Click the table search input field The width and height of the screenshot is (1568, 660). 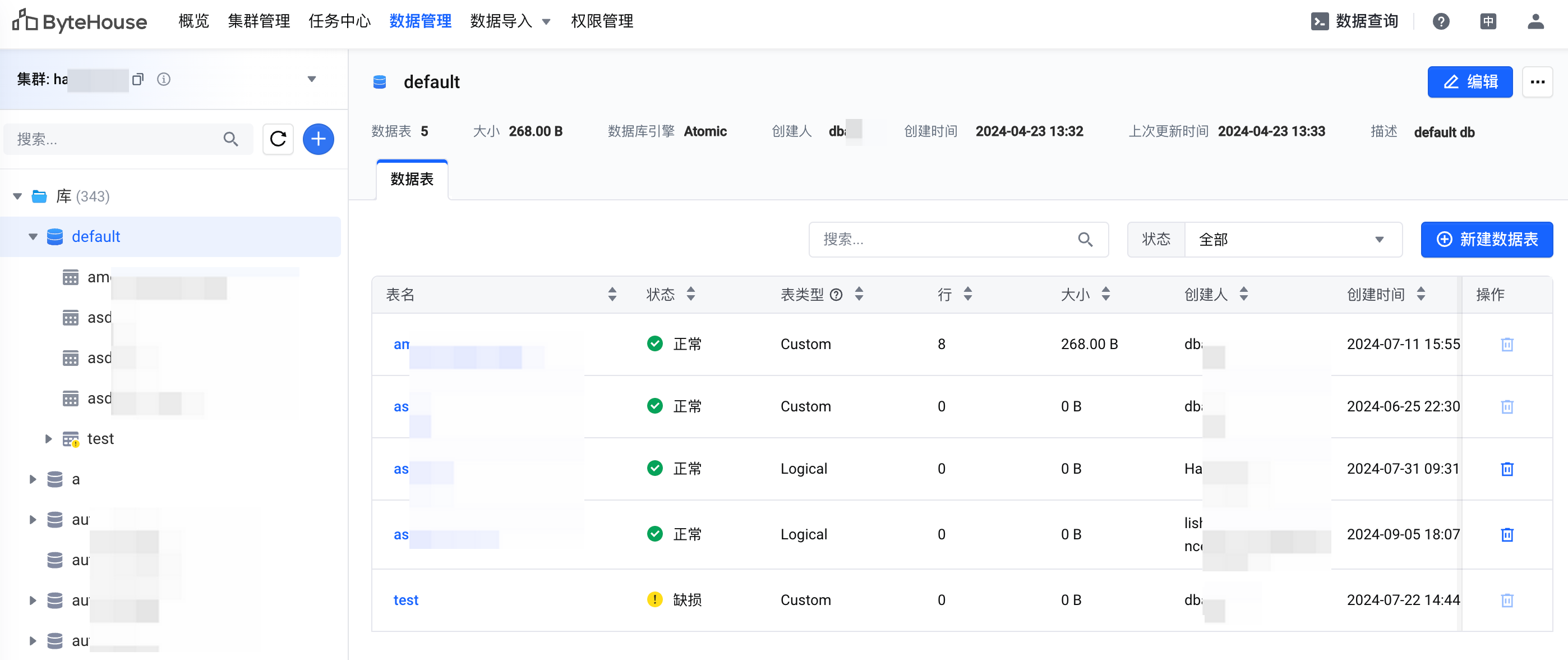click(x=958, y=240)
